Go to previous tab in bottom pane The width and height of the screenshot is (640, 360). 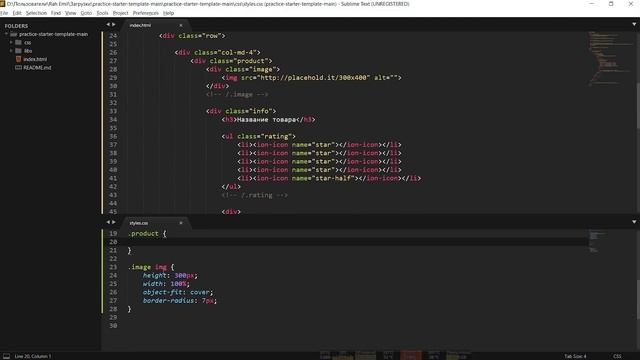pyautogui.click(x=108, y=222)
